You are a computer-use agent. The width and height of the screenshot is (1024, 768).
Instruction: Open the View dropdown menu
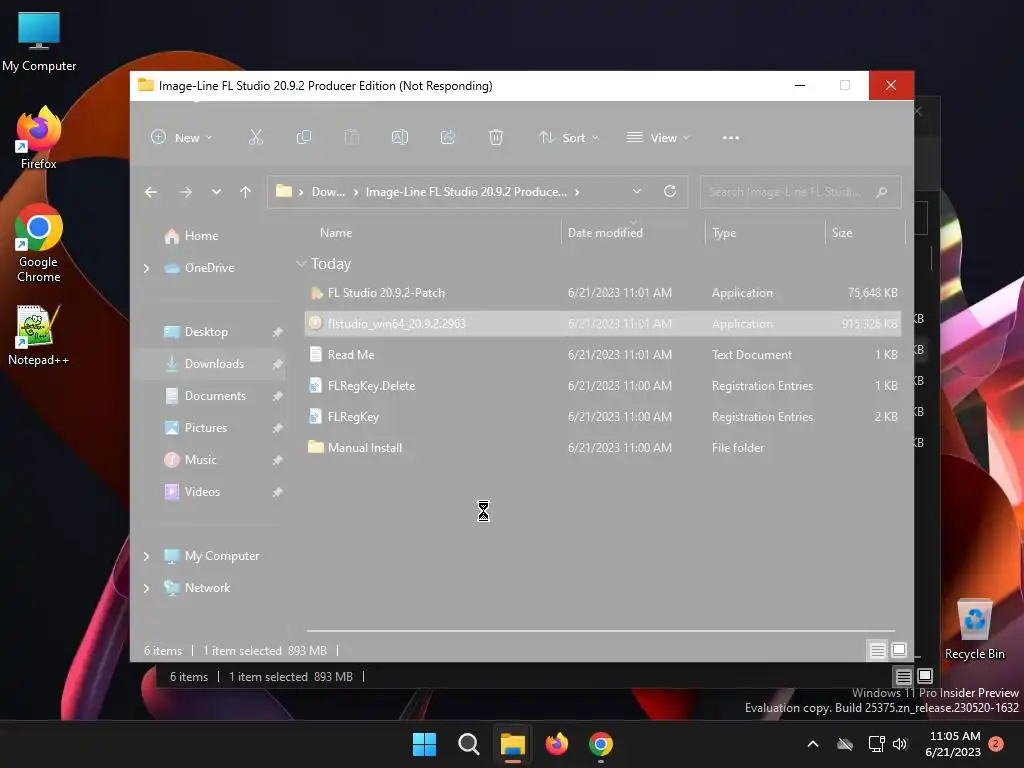pyautogui.click(x=658, y=138)
